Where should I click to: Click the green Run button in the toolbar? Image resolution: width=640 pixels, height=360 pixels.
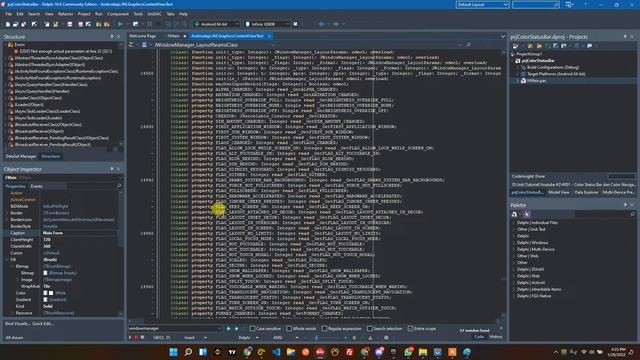(120, 24)
